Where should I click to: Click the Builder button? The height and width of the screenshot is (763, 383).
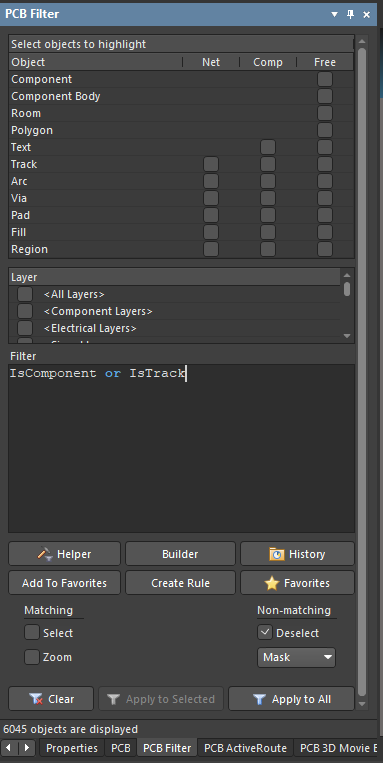click(x=180, y=554)
